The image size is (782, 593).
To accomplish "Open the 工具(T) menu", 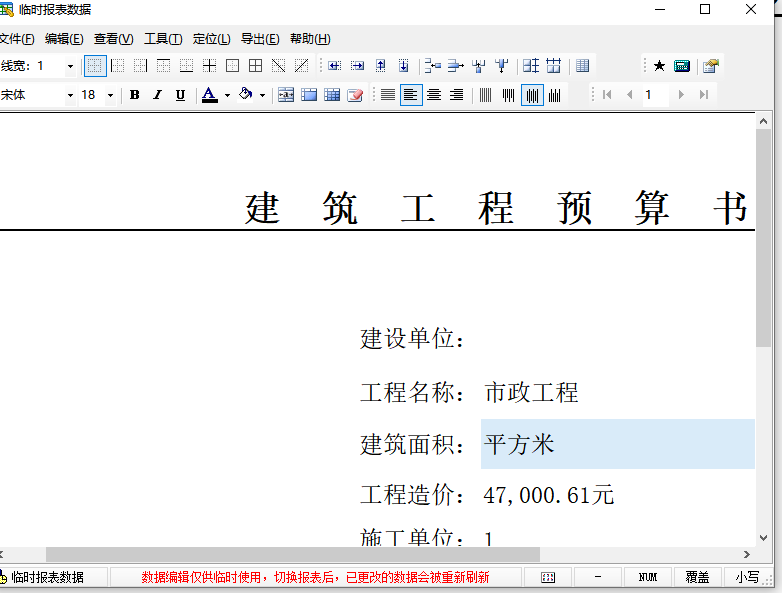I will [x=163, y=39].
